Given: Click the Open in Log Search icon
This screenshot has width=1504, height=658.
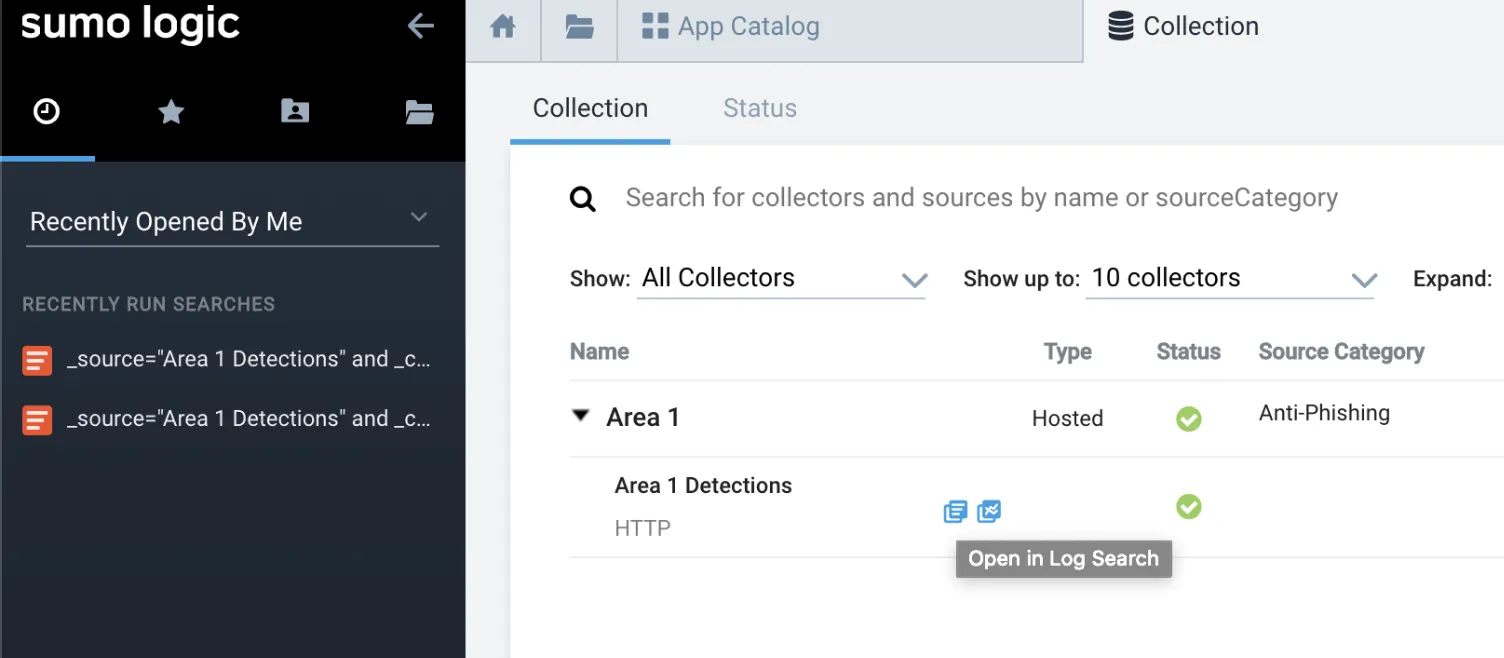Looking at the screenshot, I should (x=955, y=511).
